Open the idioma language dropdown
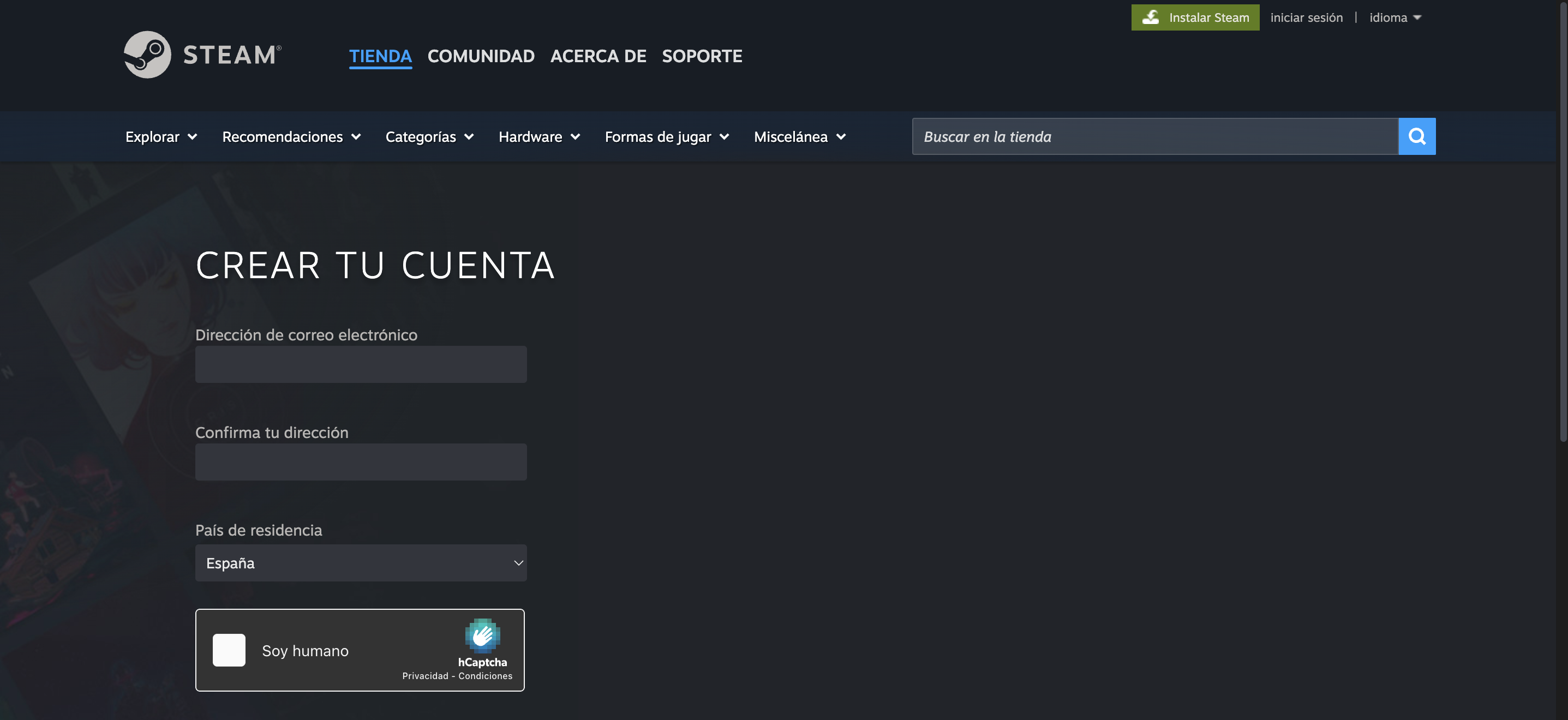This screenshot has height=720, width=1568. (1395, 17)
